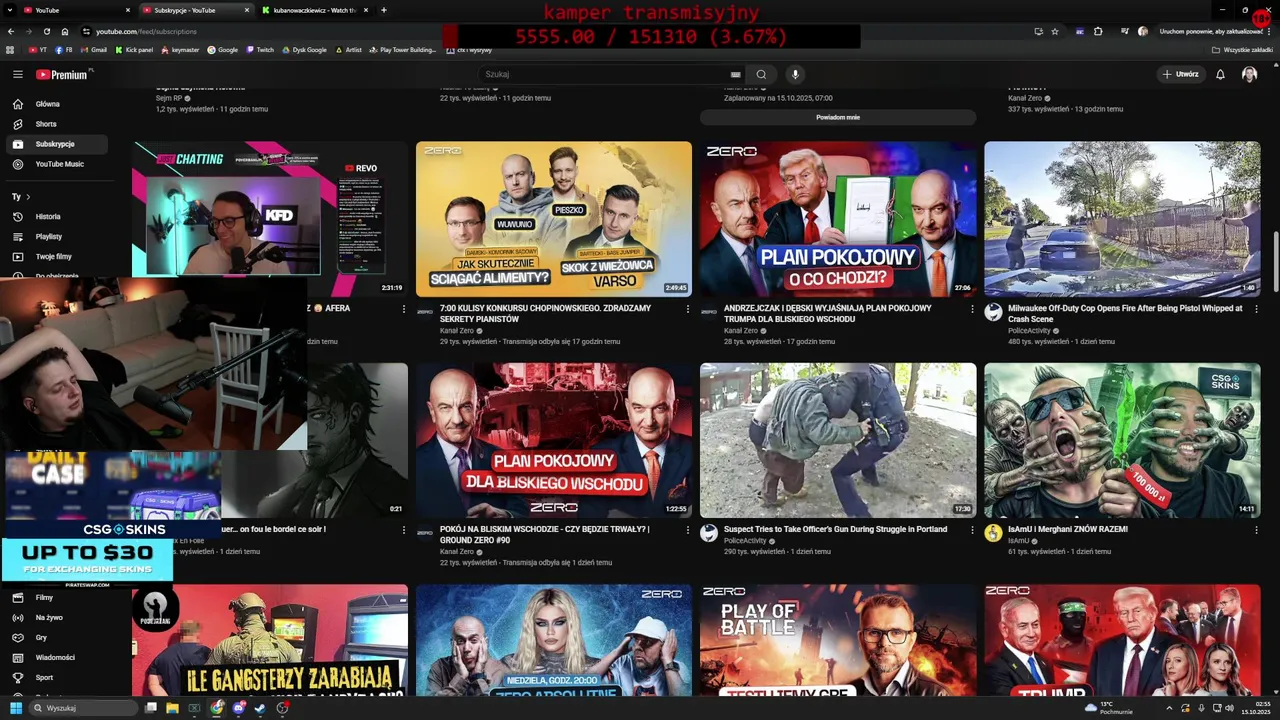Open the Kanał Zero channel under Kulisy Konkursu
This screenshot has height=720, width=1280.
[x=457, y=330]
